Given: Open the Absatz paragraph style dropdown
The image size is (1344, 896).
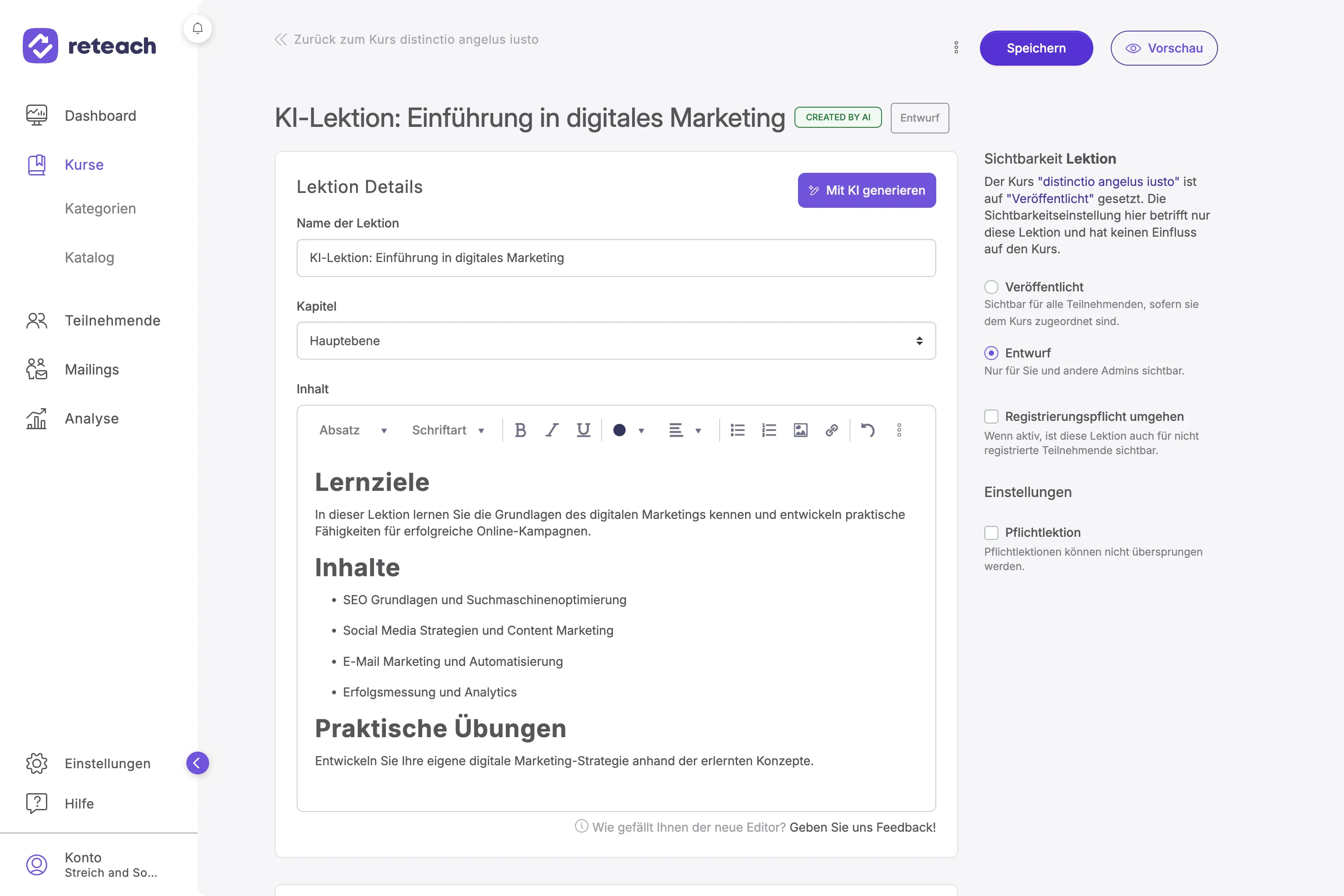Looking at the screenshot, I should coord(353,430).
